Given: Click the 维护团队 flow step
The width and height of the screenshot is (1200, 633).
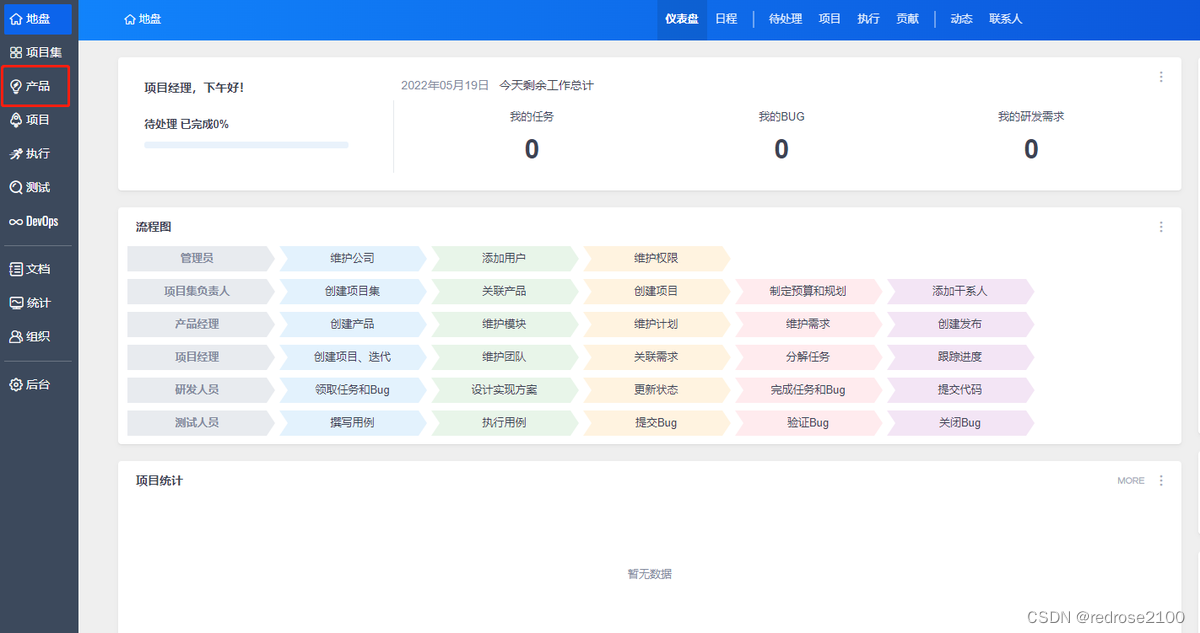Looking at the screenshot, I should click(x=504, y=357).
